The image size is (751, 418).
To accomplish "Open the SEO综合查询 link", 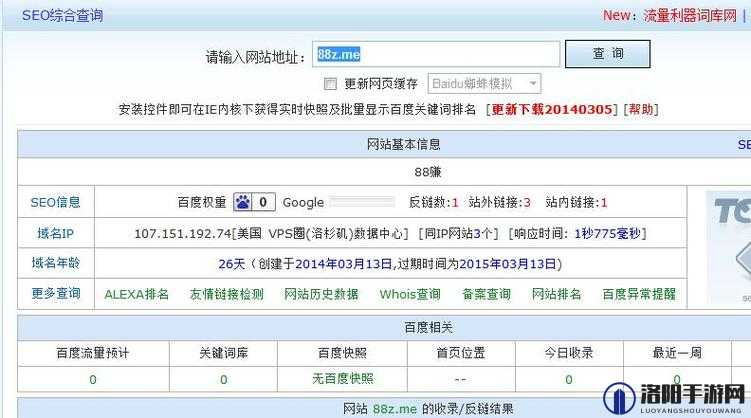I will (62, 15).
